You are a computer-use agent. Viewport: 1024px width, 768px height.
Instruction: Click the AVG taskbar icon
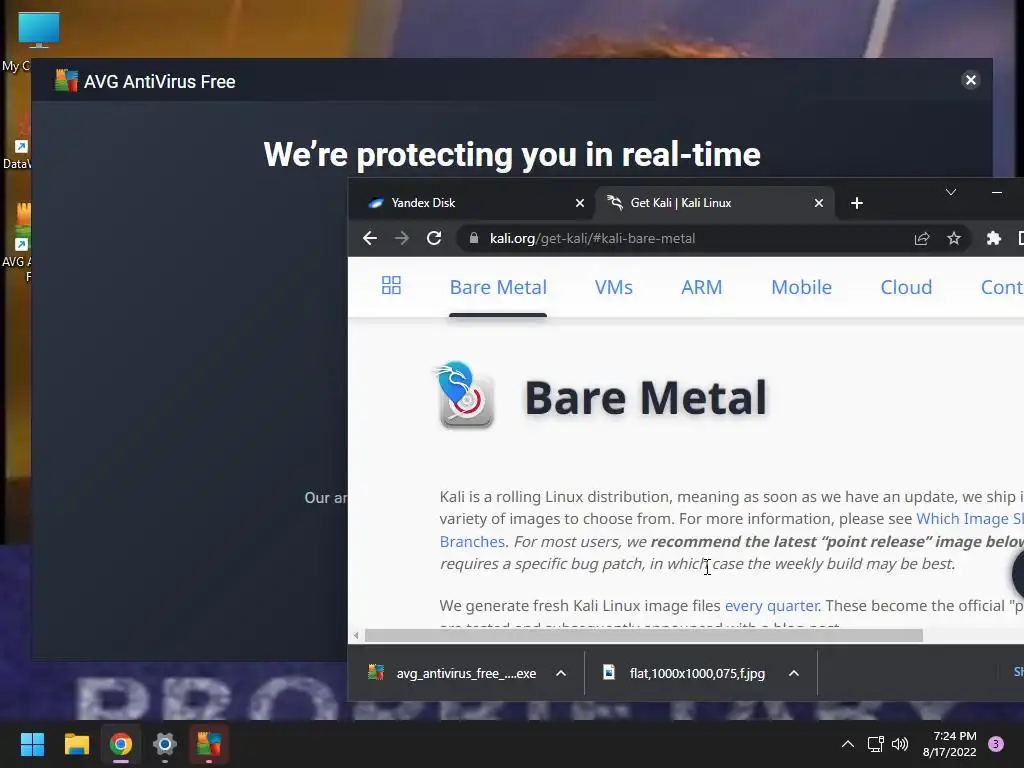(209, 744)
